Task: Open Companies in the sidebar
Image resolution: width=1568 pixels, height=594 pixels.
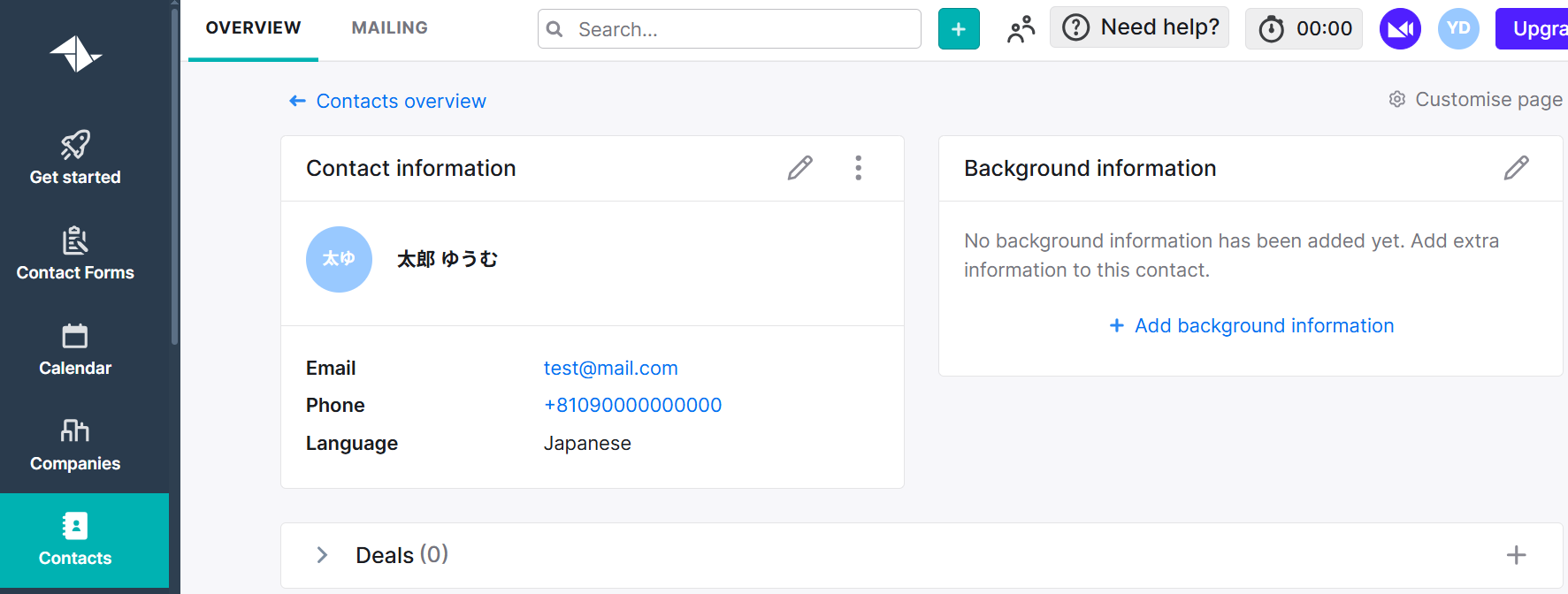Action: 75,445
